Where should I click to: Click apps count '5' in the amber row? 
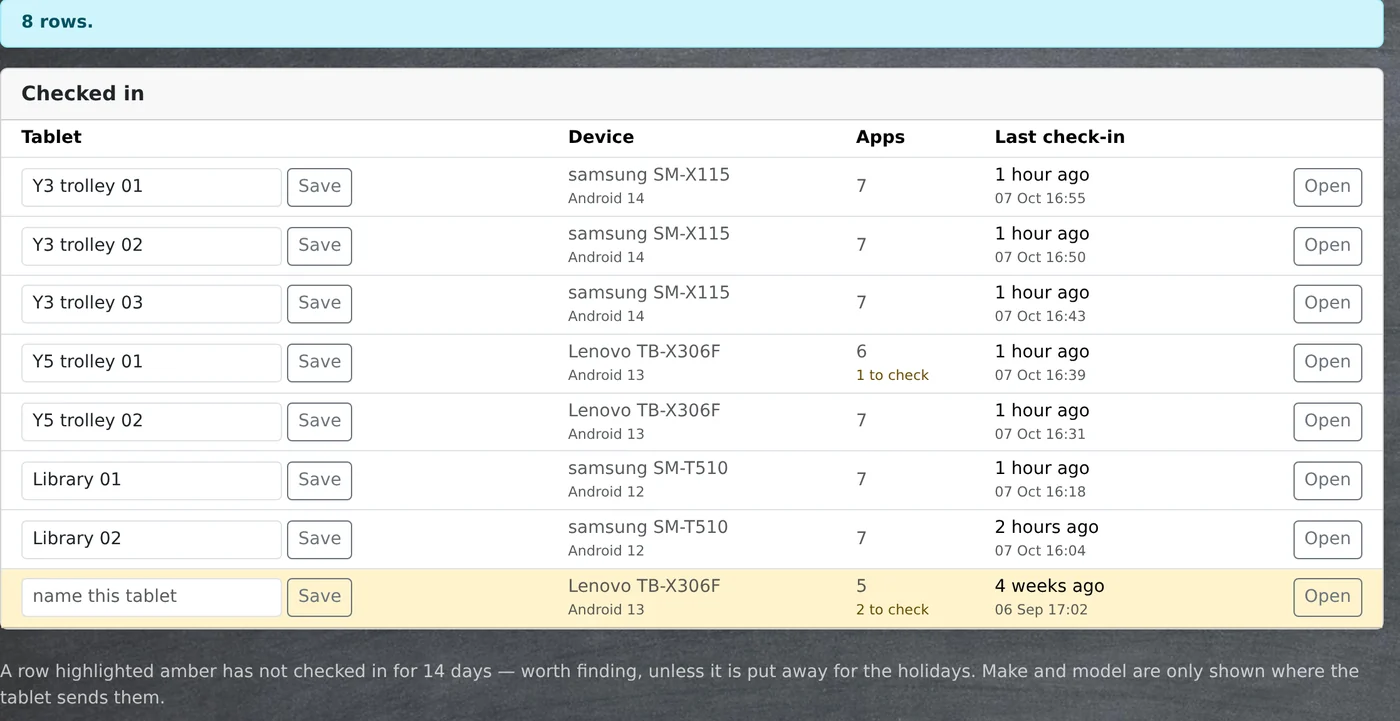point(861,587)
